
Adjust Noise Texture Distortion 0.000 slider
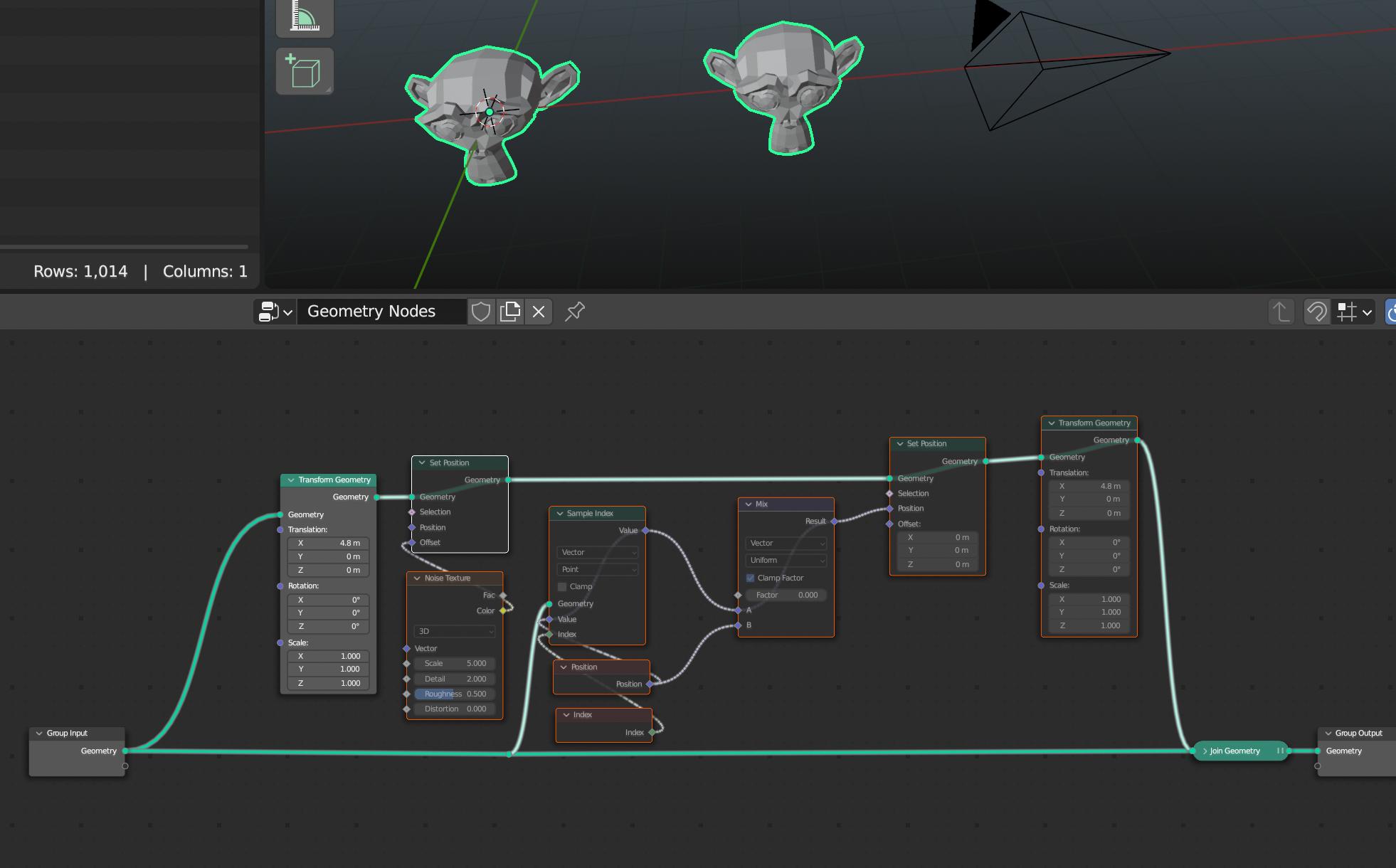point(455,709)
